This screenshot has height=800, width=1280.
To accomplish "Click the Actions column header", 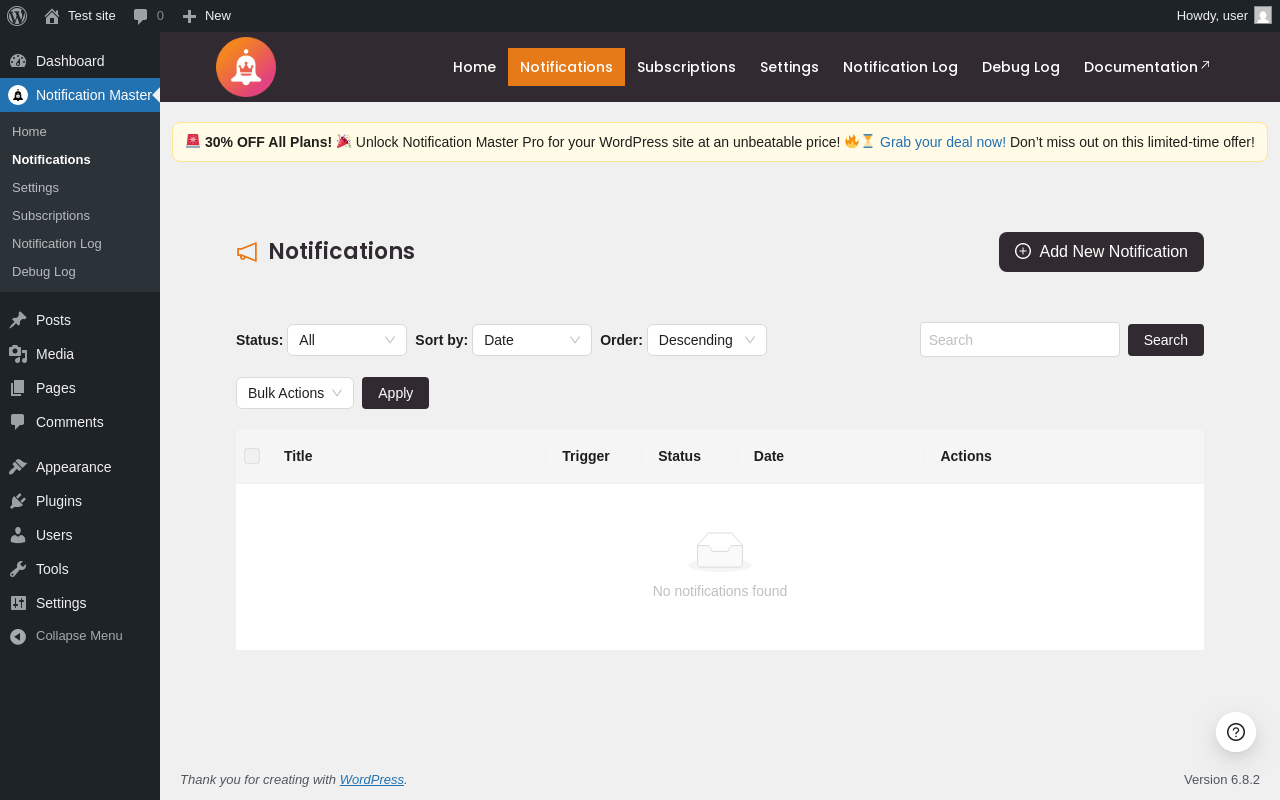I will pyautogui.click(x=966, y=456).
